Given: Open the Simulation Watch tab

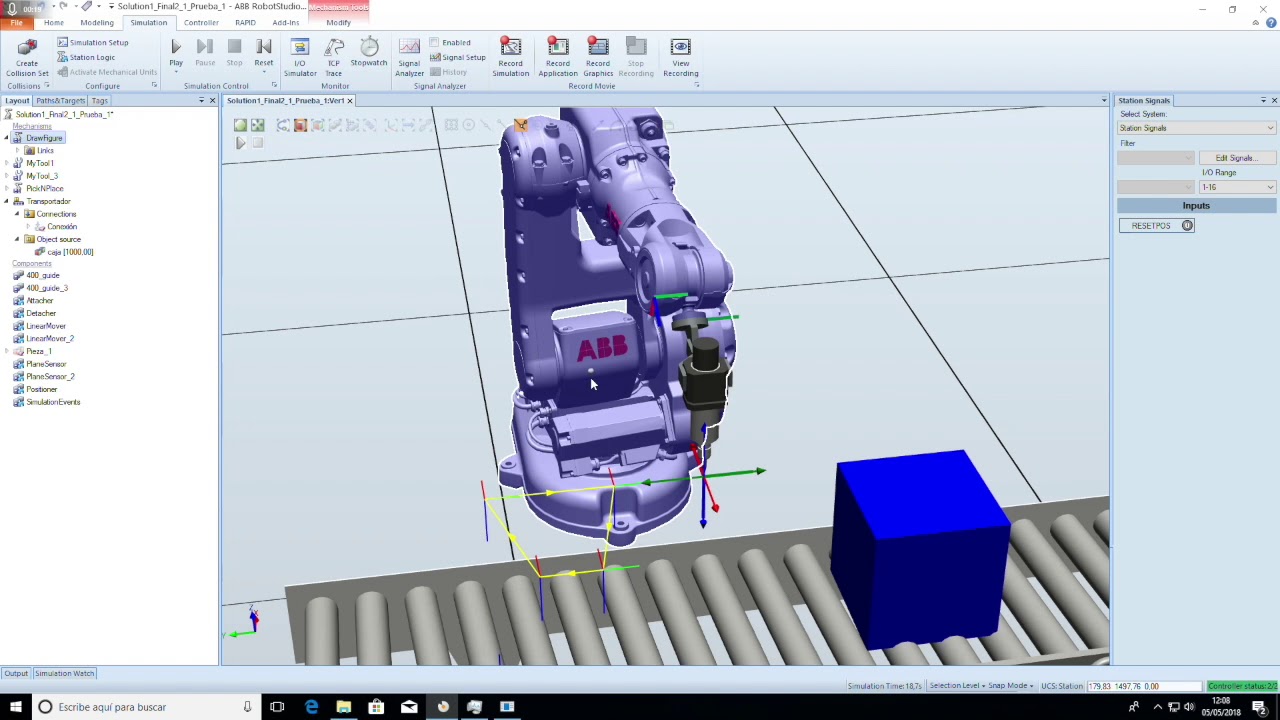Looking at the screenshot, I should click(65, 673).
